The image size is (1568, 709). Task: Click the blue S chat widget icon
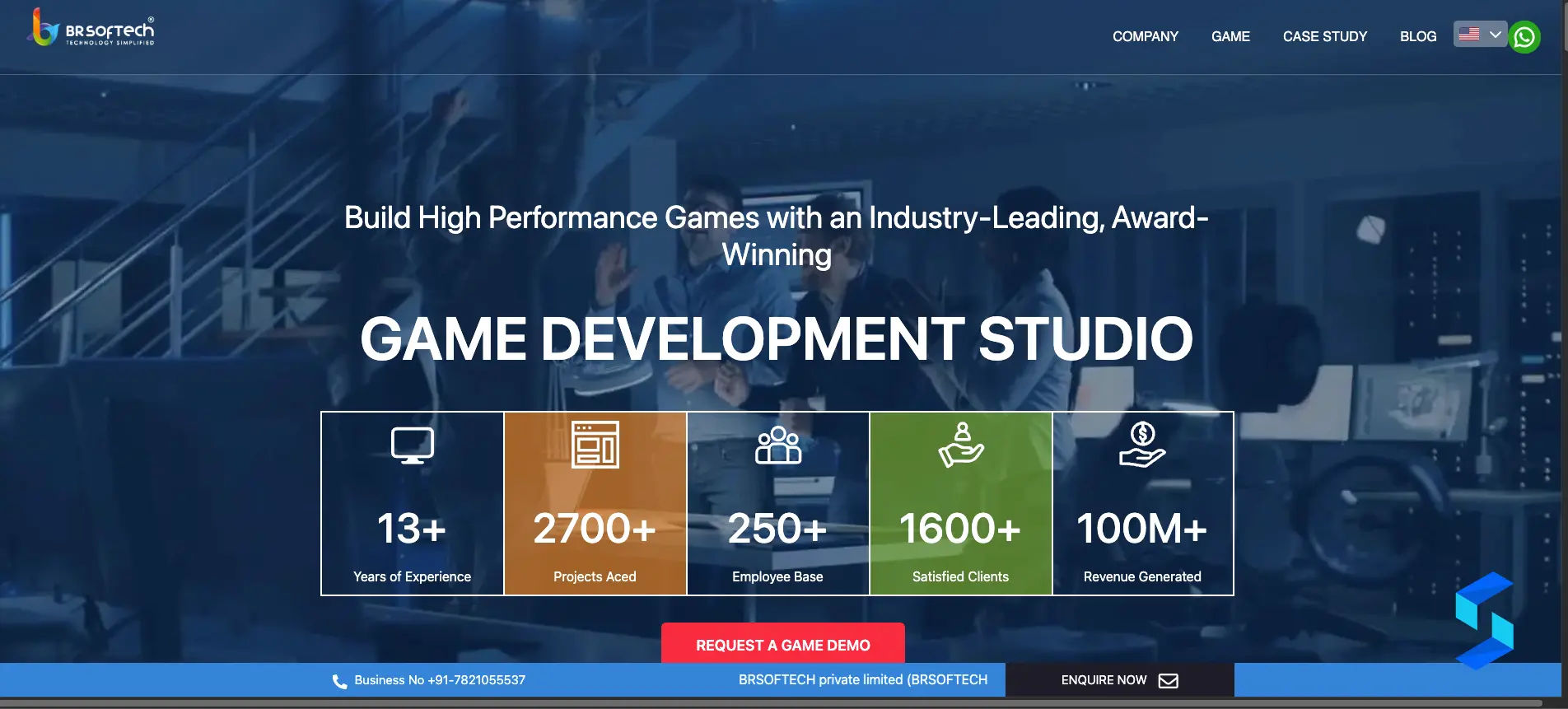pos(1485,620)
